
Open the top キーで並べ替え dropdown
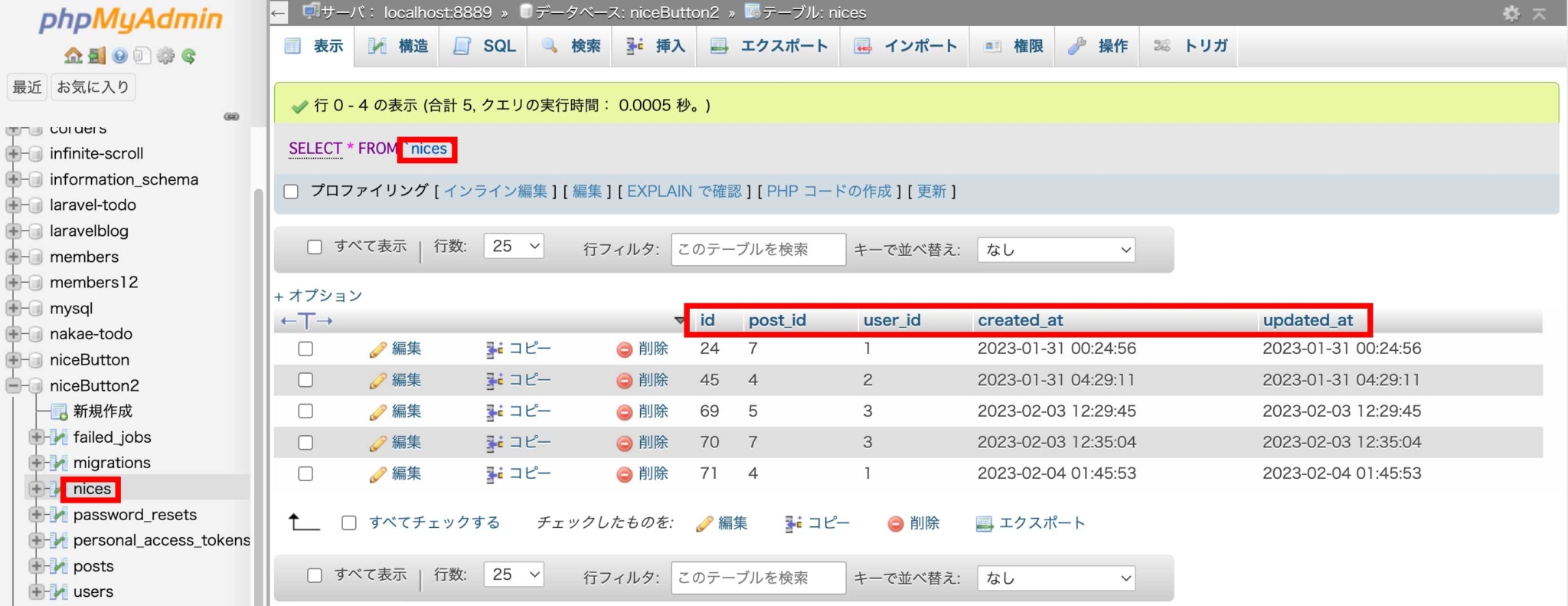(x=1056, y=250)
